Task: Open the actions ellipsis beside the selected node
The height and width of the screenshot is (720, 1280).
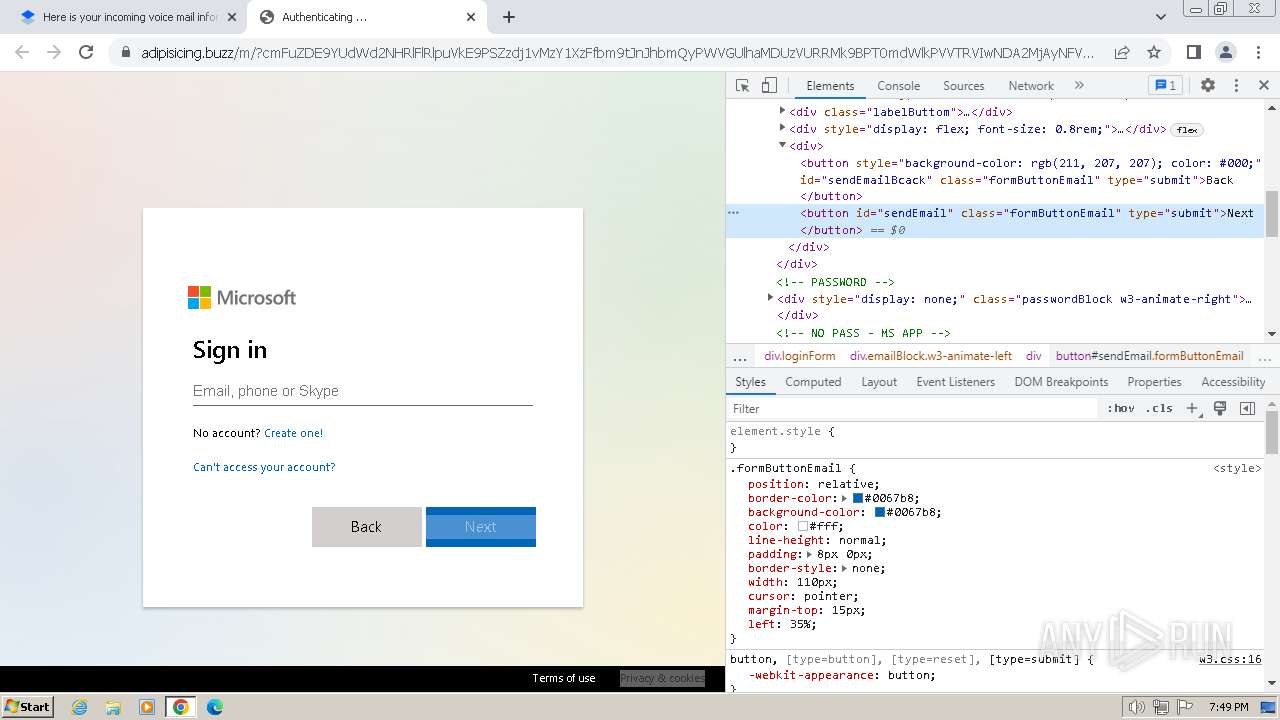Action: coord(733,213)
